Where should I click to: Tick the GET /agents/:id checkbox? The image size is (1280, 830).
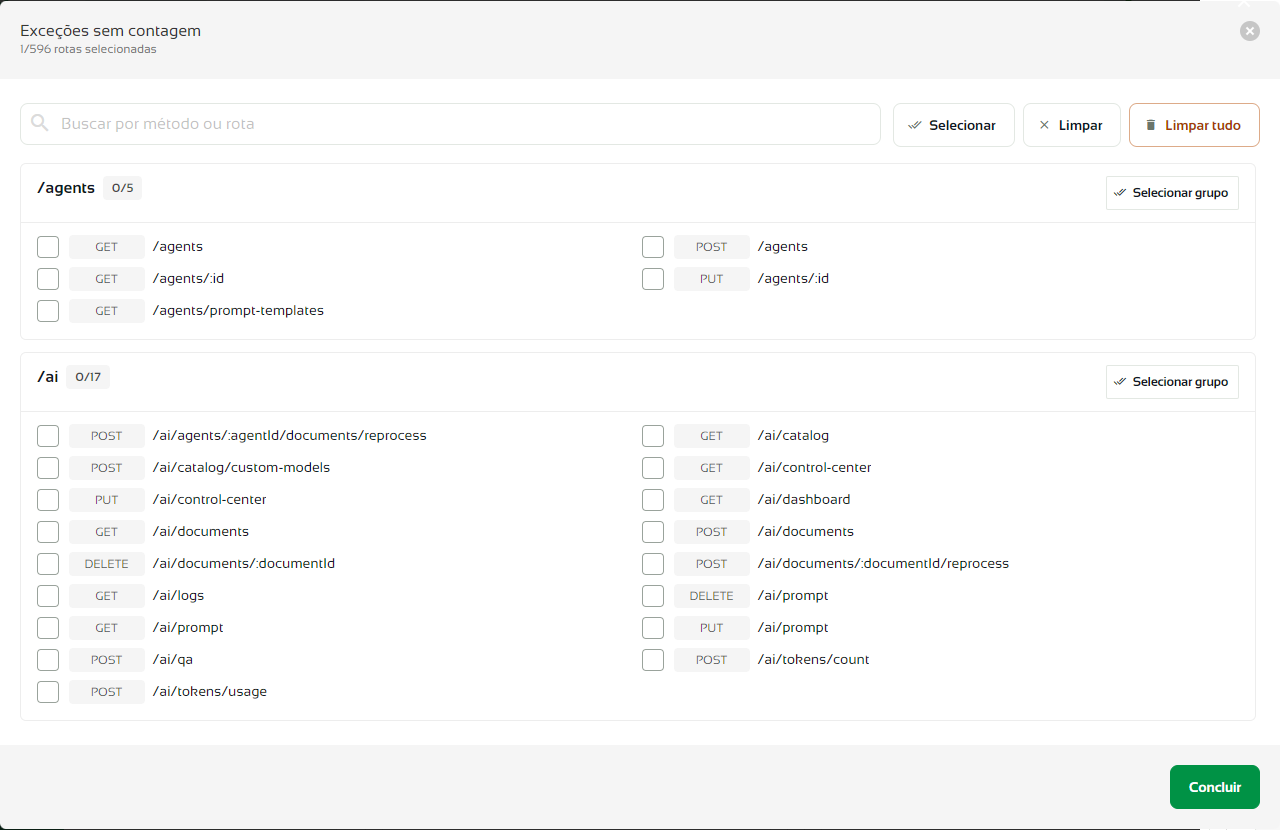point(48,279)
